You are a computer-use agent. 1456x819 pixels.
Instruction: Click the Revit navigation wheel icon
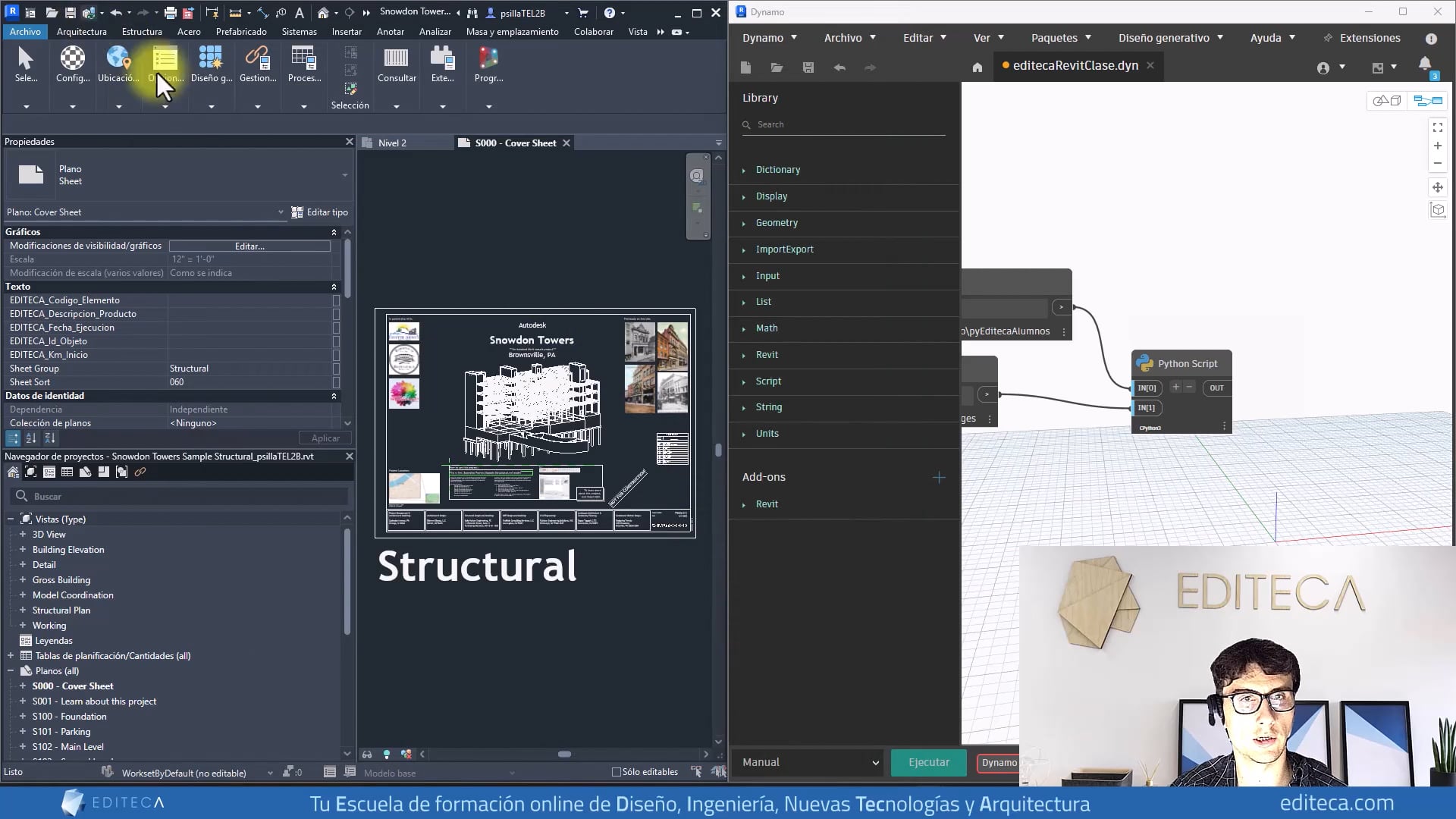point(697,176)
